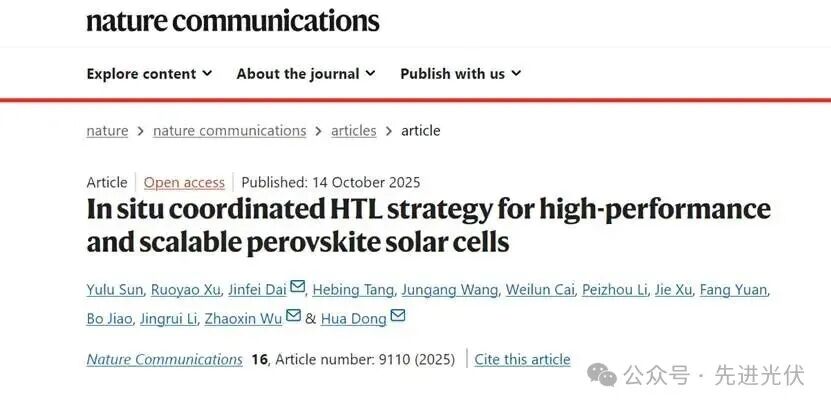Click the italic Nature Communications journal link
The image size is (831, 408).
point(164,359)
